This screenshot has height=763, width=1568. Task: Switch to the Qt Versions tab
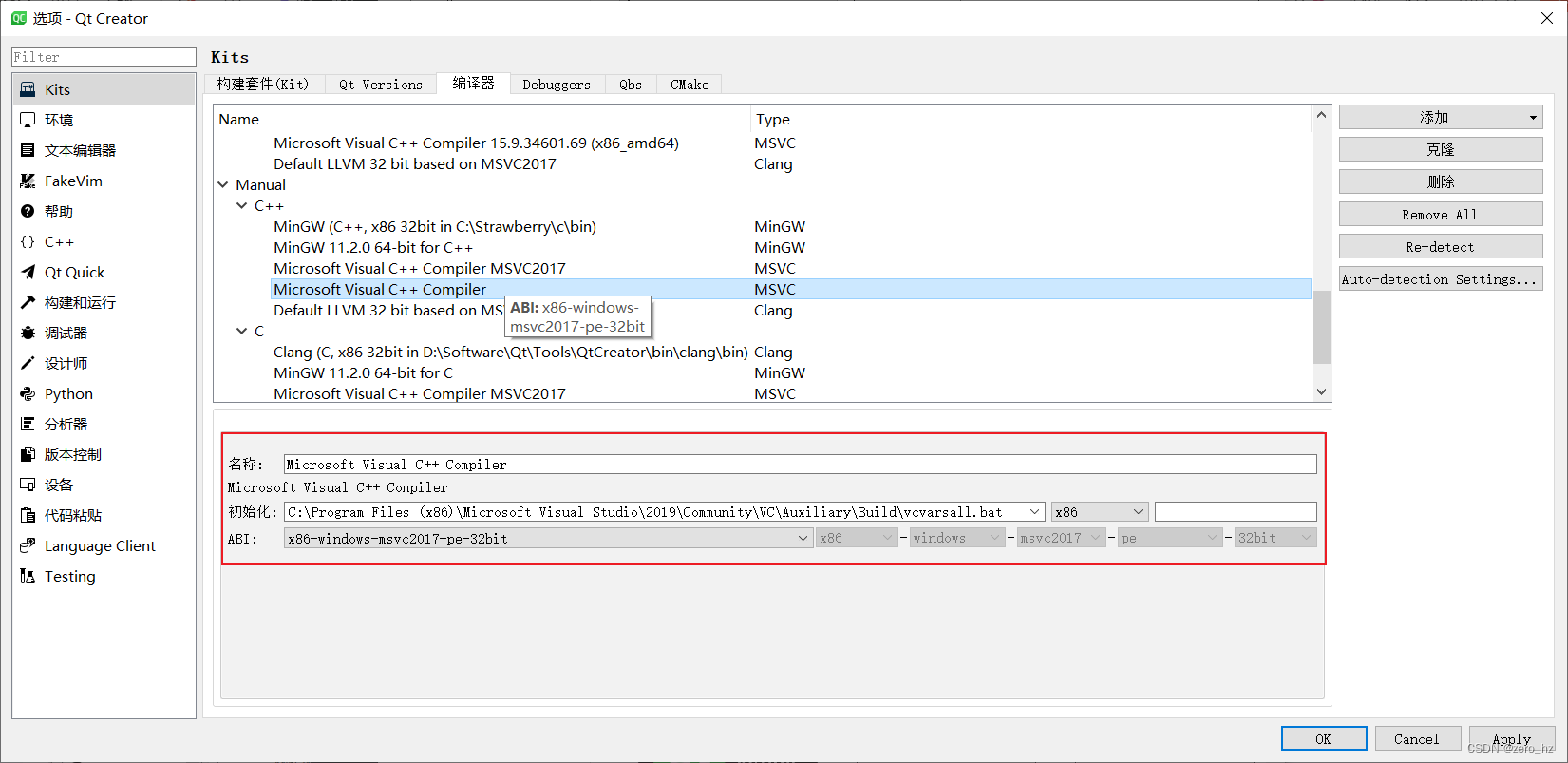(381, 85)
